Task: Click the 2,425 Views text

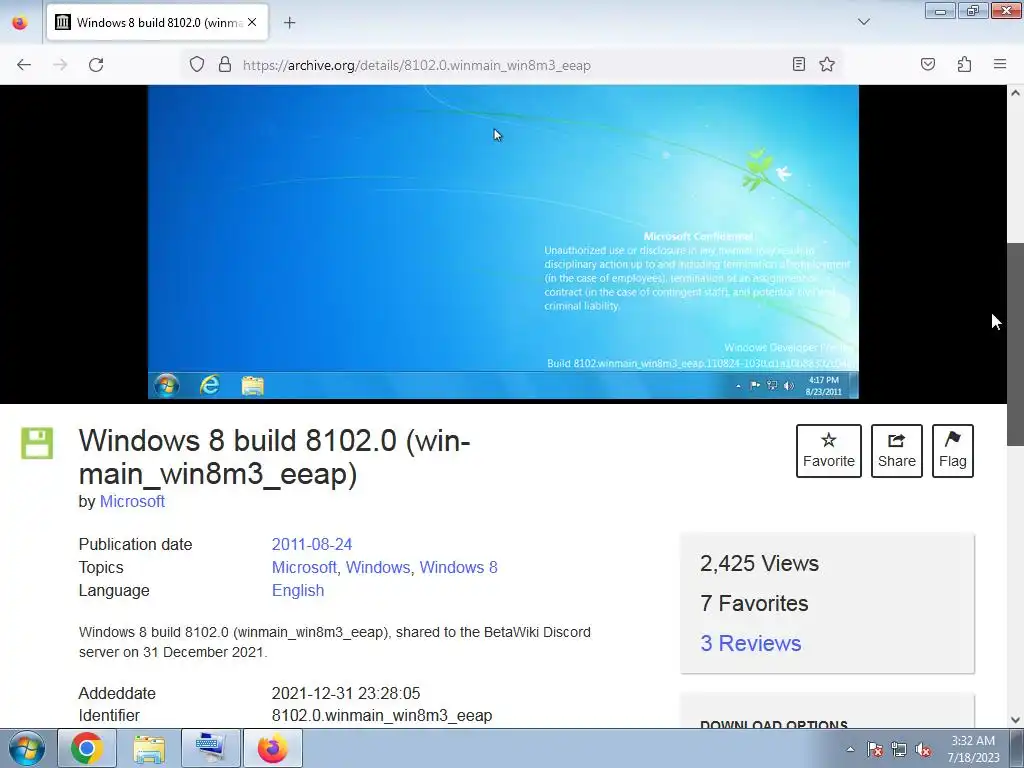Action: point(759,564)
